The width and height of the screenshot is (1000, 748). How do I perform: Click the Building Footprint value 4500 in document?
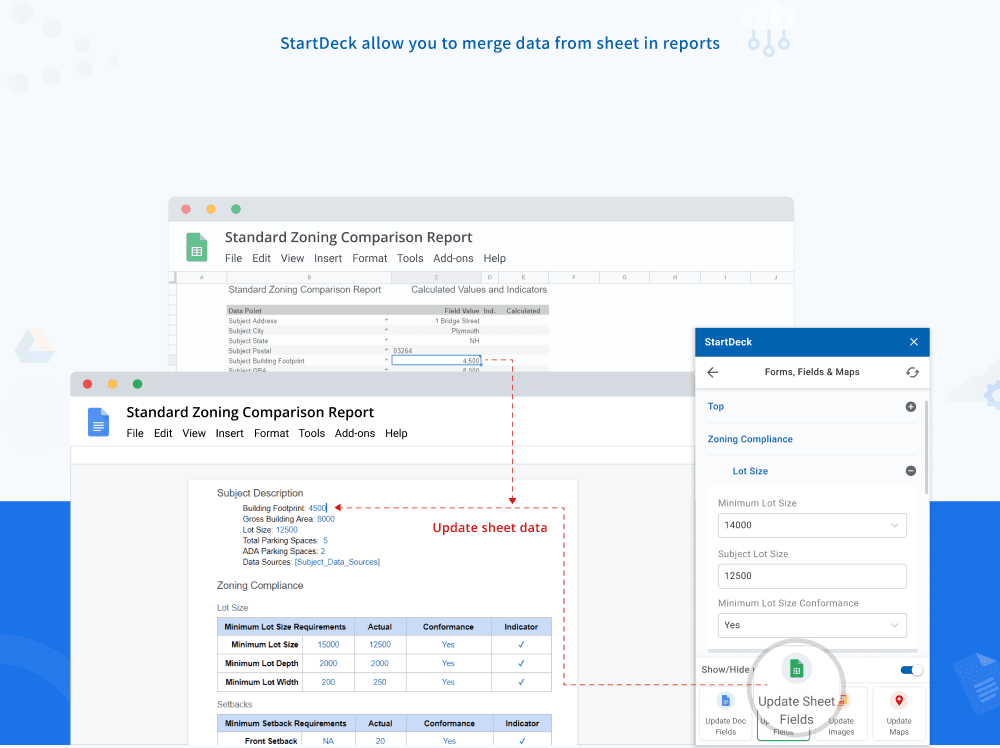pos(317,508)
